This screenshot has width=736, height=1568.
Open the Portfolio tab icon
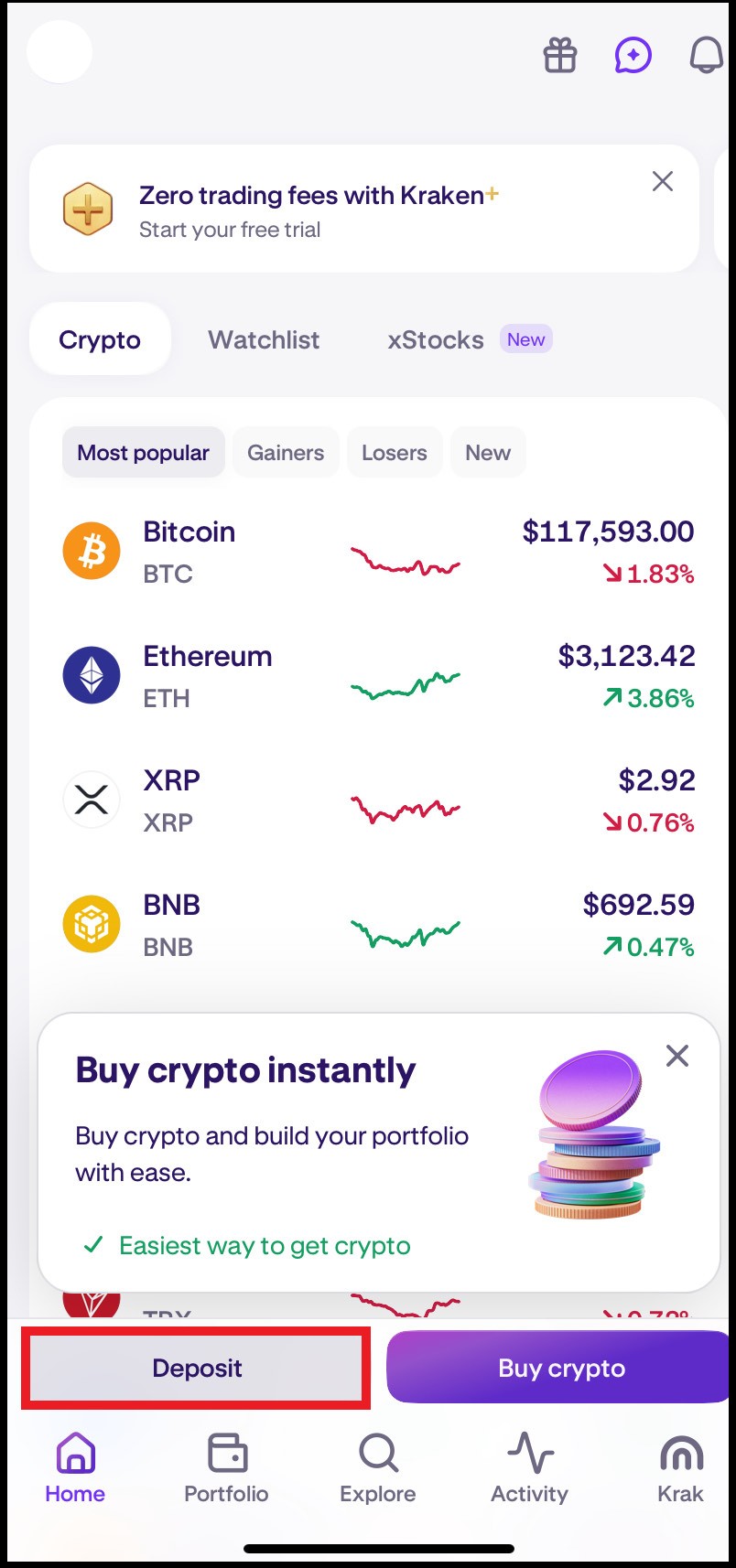226,1453
